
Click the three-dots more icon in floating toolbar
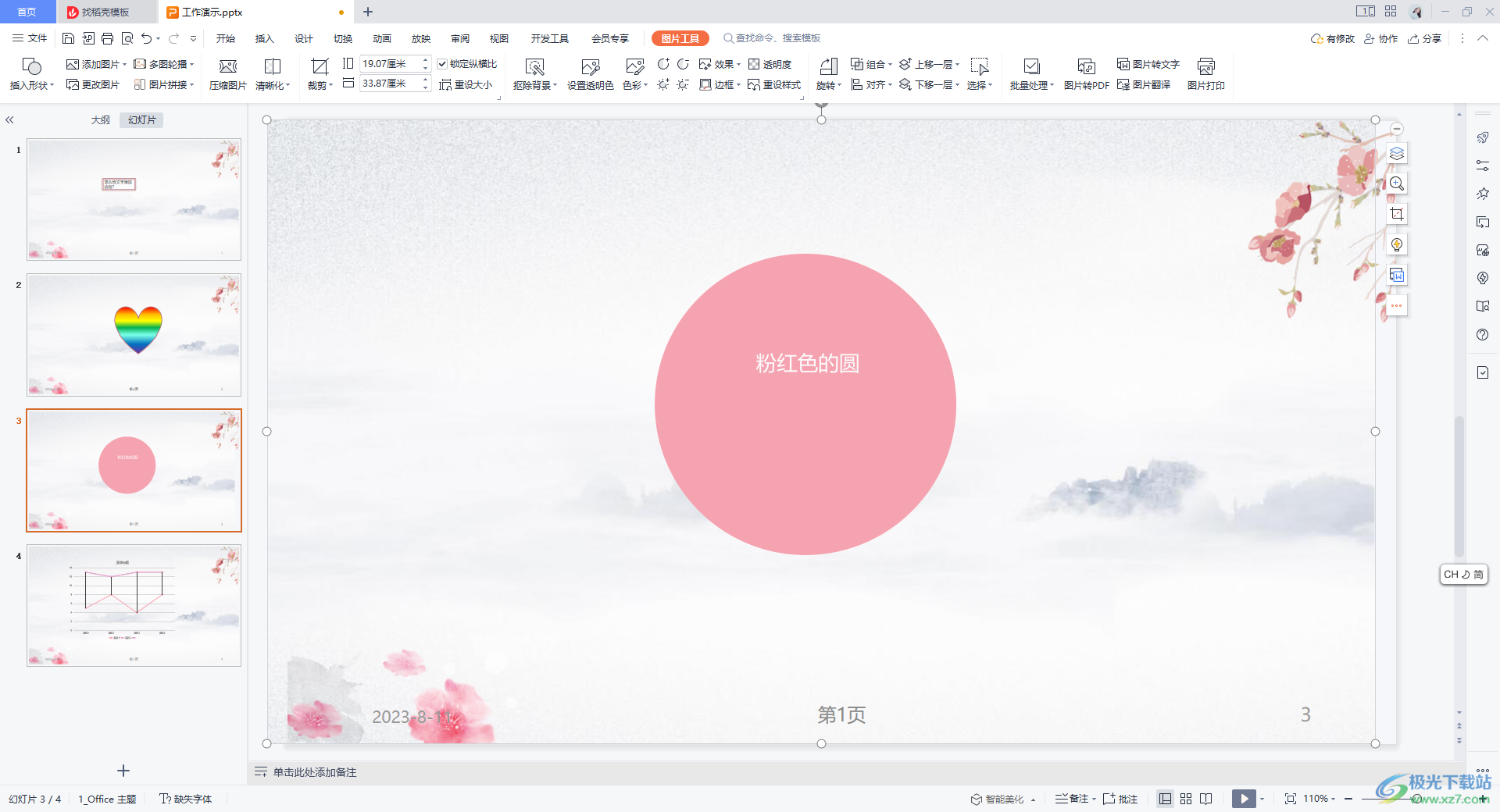pyautogui.click(x=1397, y=305)
